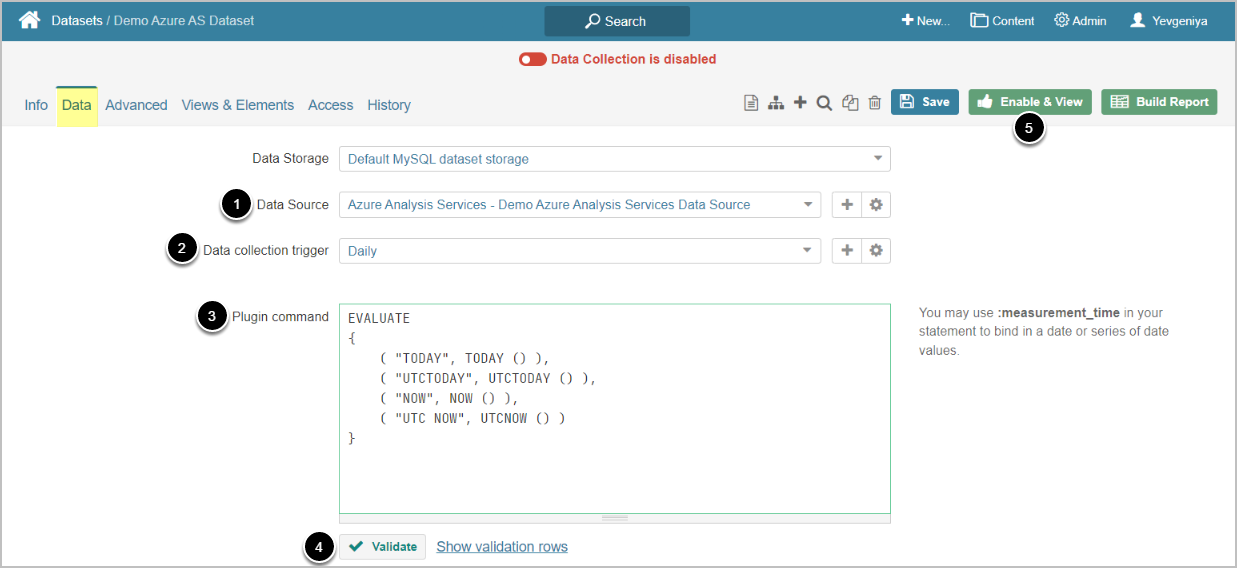Image resolution: width=1237 pixels, height=568 pixels.
Task: Click the trash delete icon
Action: (x=874, y=103)
